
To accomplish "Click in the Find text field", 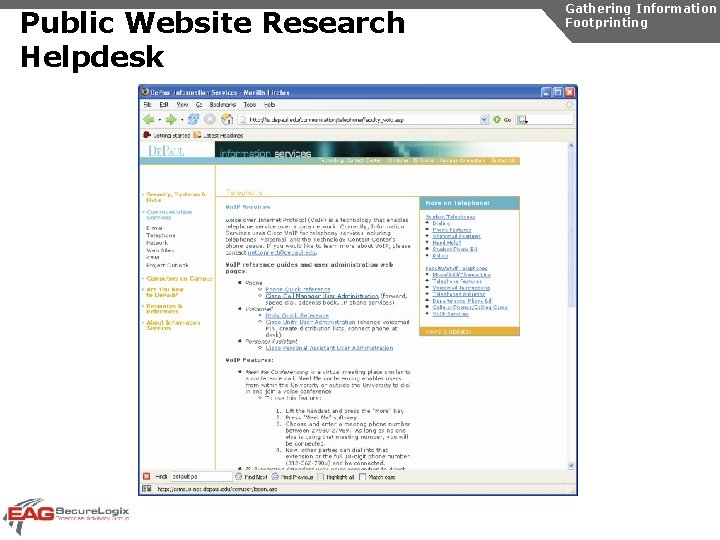I will tap(201, 477).
